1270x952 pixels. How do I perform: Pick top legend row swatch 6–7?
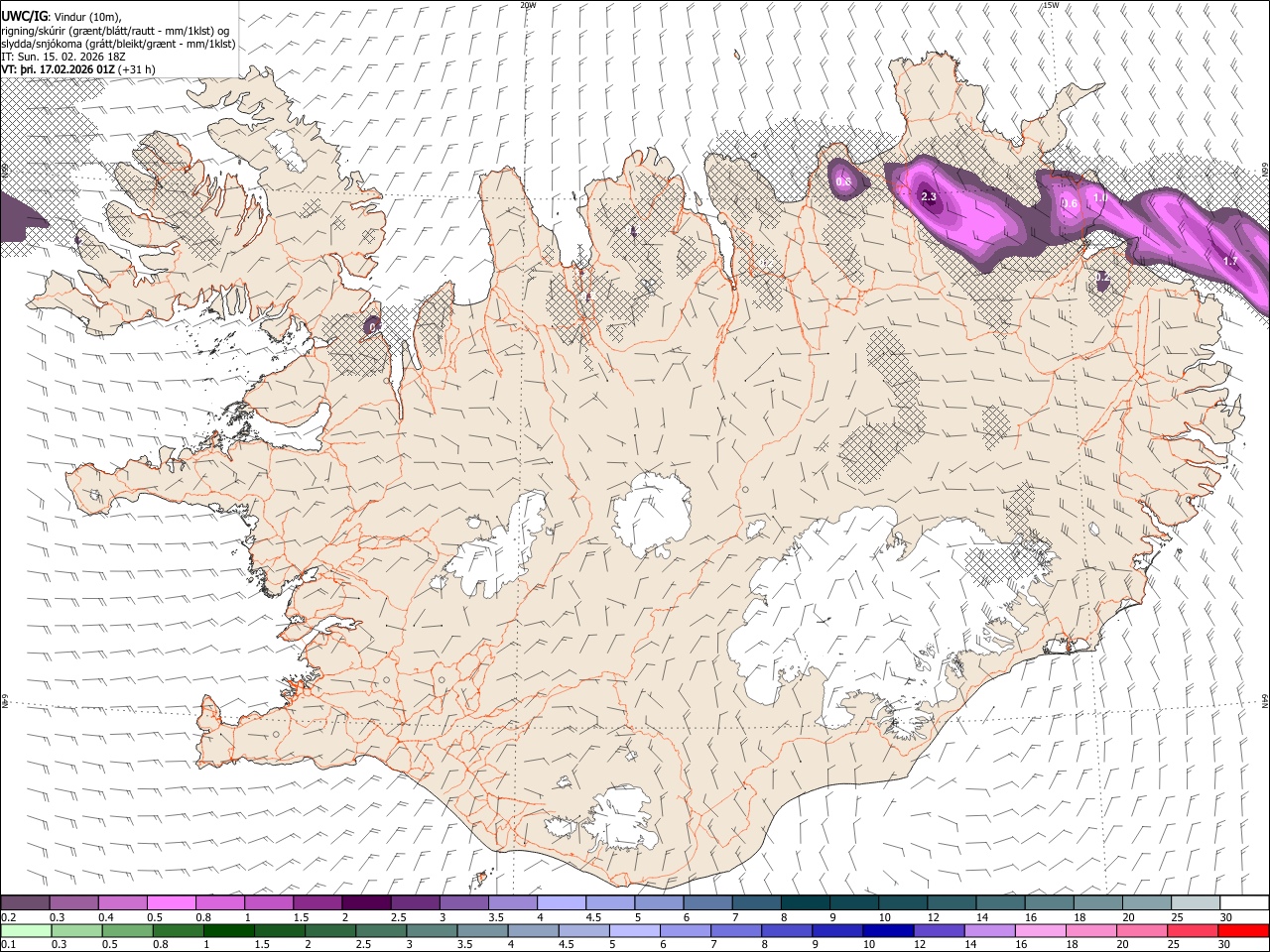[706, 902]
